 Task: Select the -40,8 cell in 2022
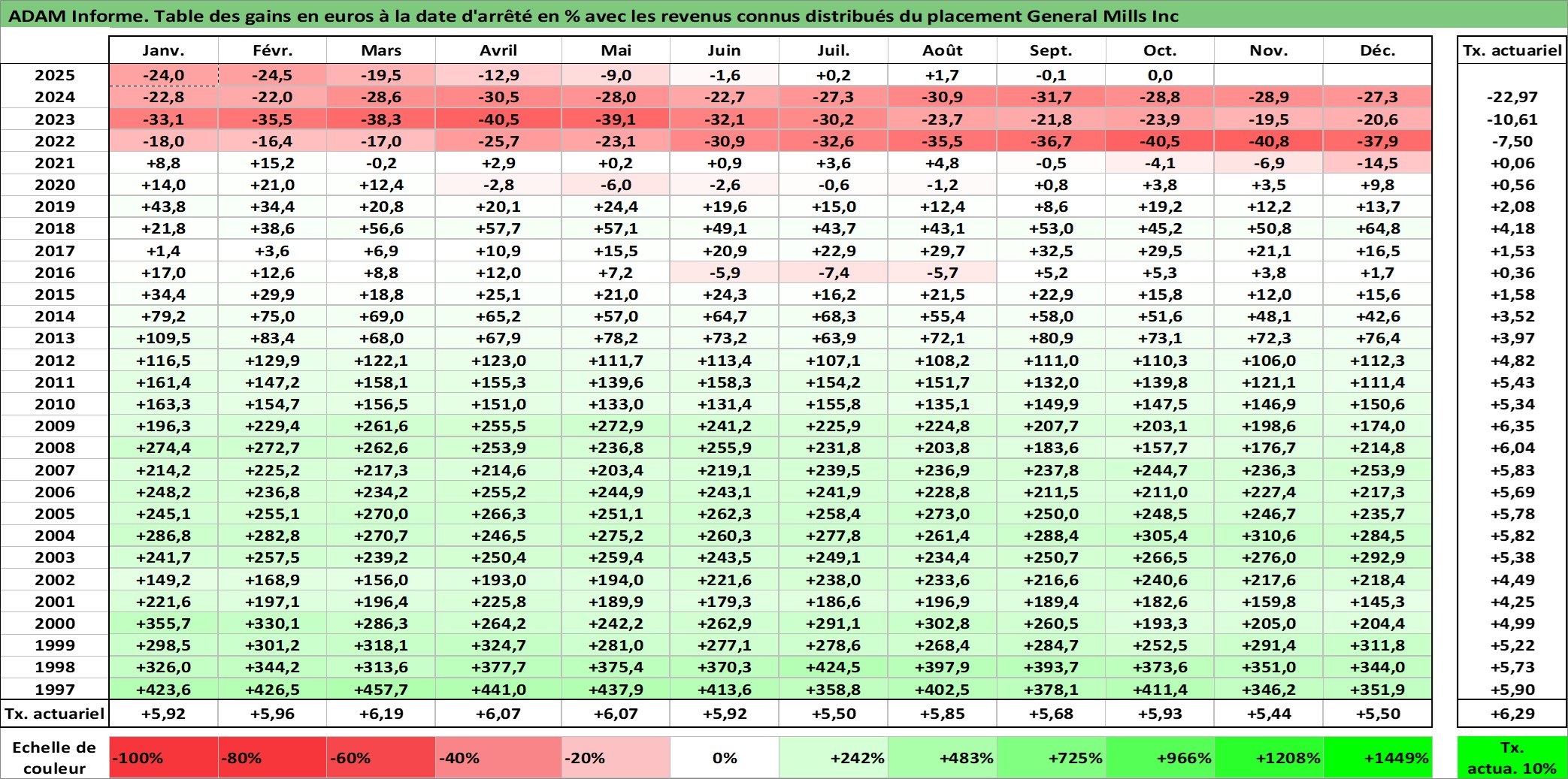pyautogui.click(x=1269, y=141)
